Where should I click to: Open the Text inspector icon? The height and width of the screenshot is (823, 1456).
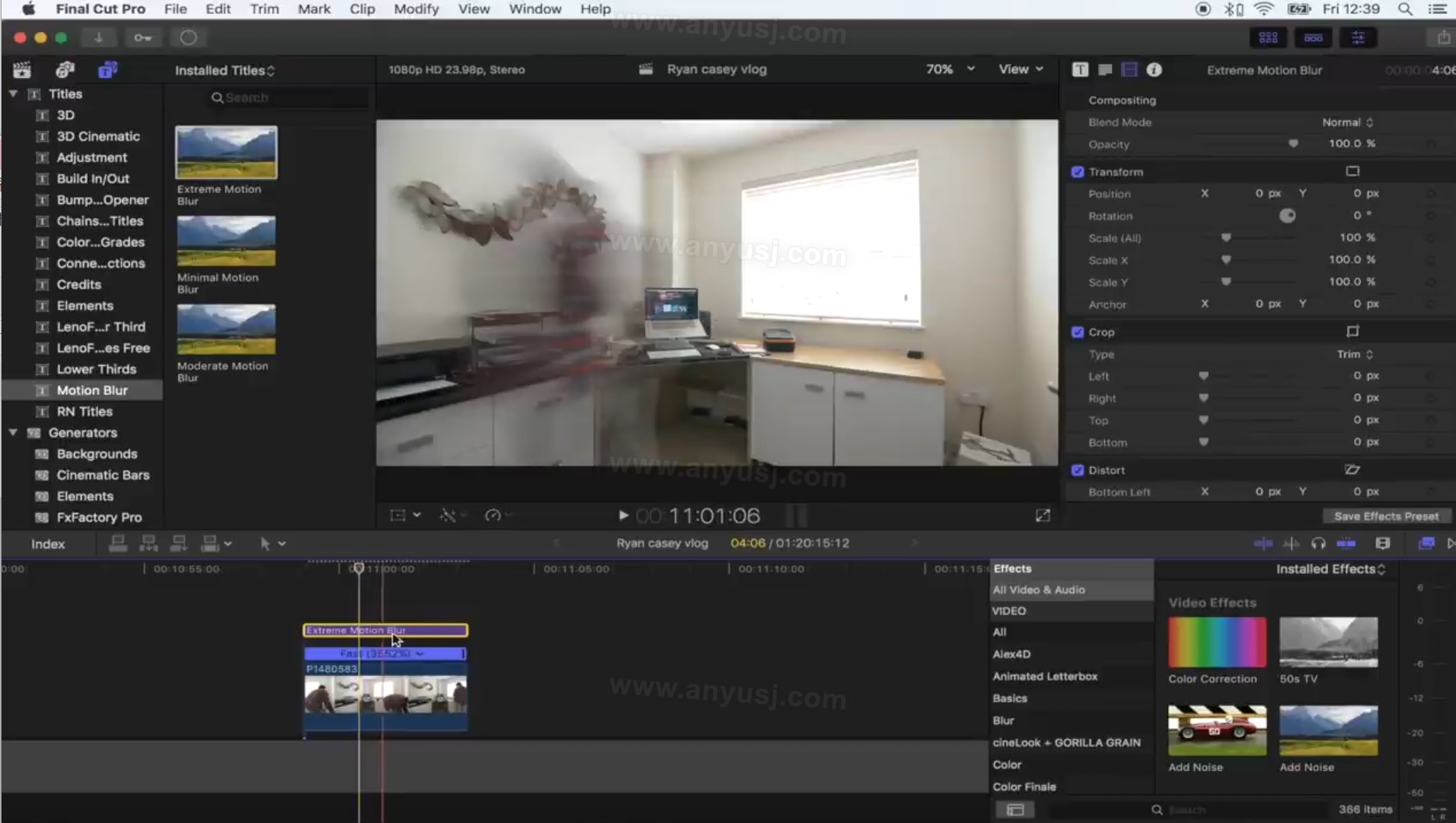pos(1105,69)
